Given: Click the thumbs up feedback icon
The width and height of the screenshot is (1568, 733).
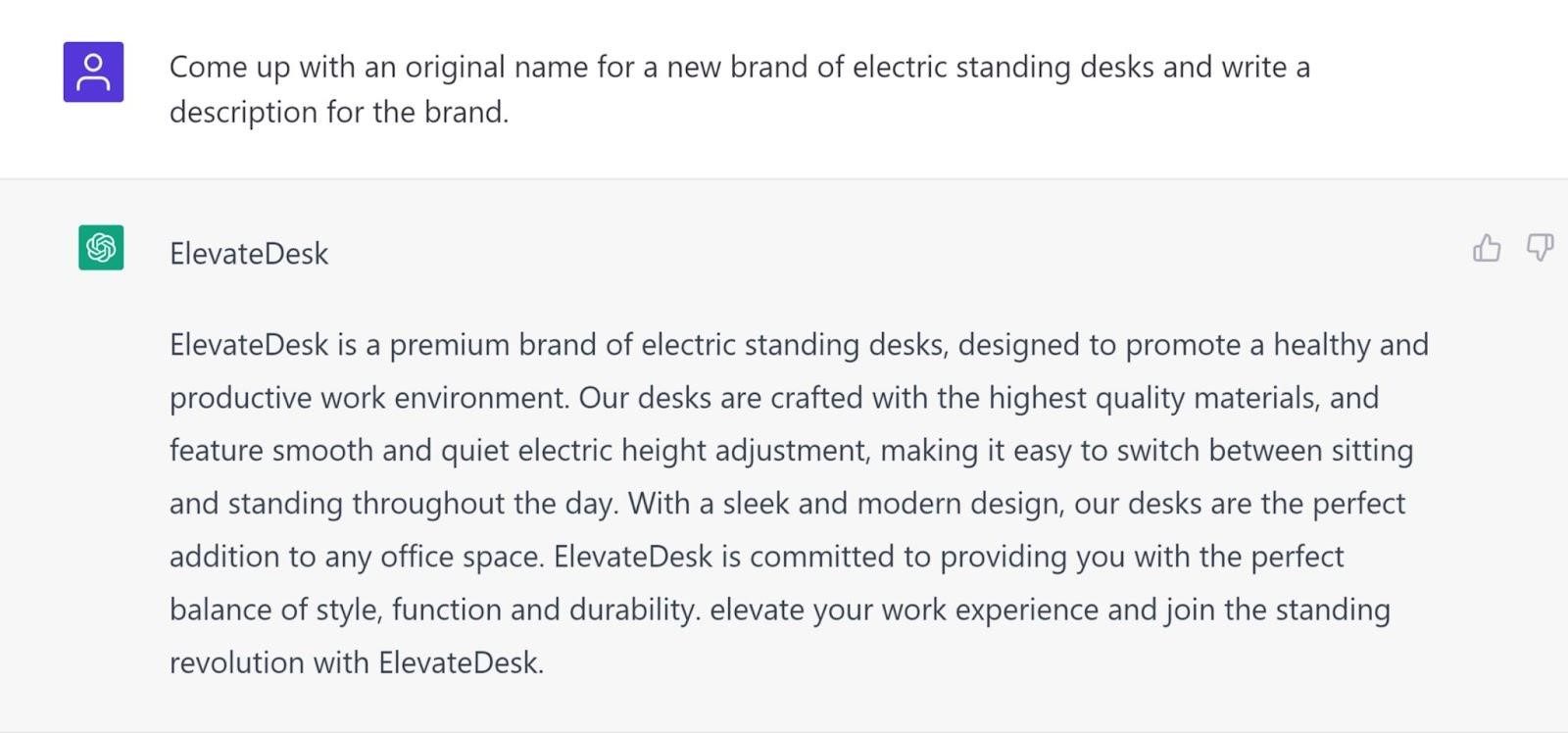Looking at the screenshot, I should pos(1487,248).
